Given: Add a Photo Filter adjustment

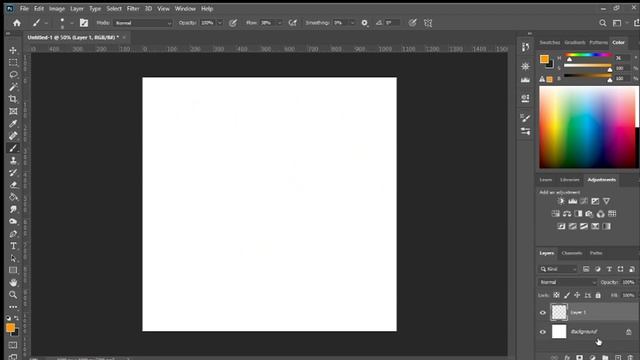Looking at the screenshot, I should click(x=589, y=214).
